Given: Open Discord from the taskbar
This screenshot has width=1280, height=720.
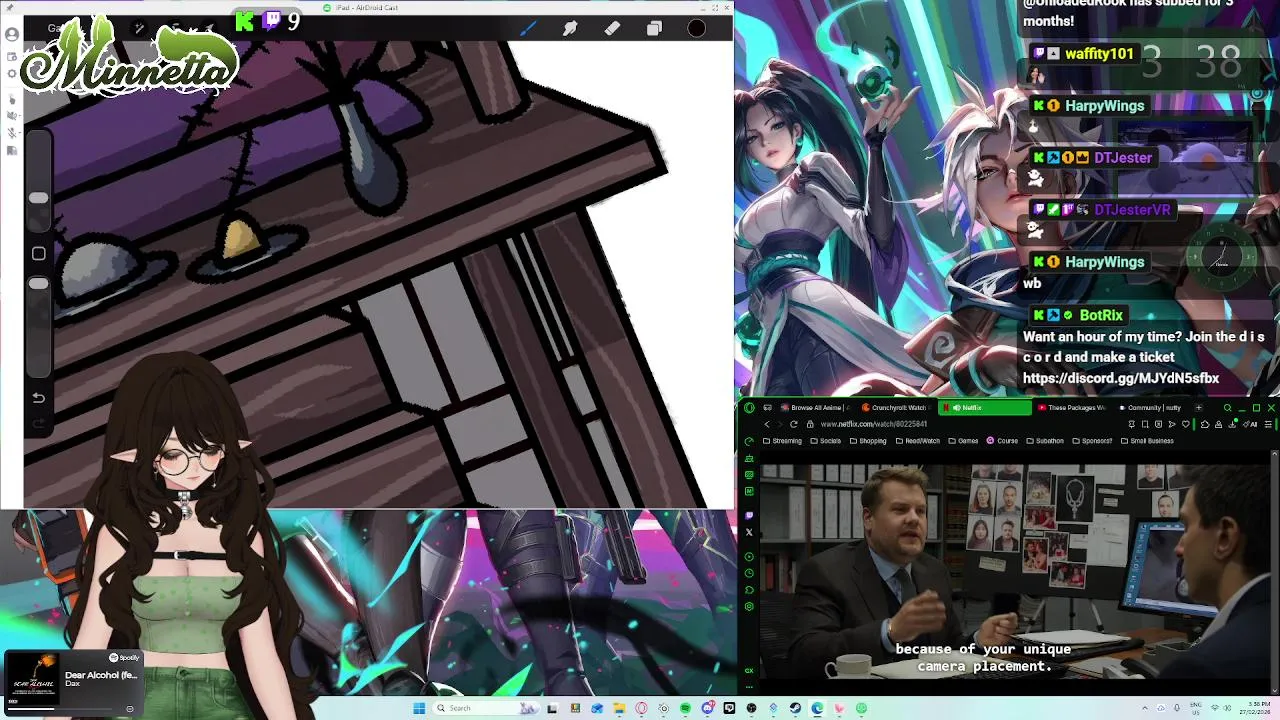Looking at the screenshot, I should tap(708, 708).
